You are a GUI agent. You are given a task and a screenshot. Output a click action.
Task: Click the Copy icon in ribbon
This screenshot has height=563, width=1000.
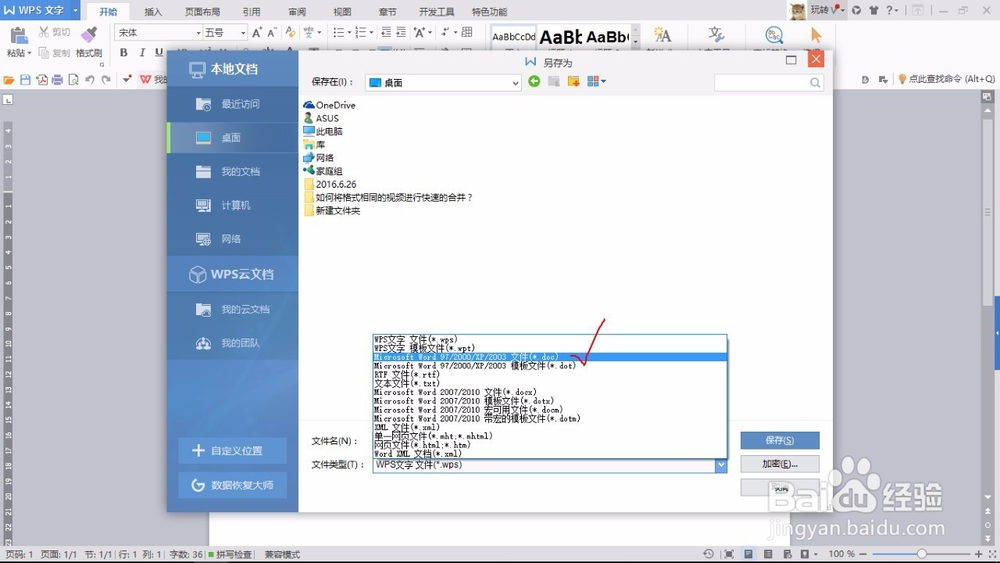(x=44, y=53)
